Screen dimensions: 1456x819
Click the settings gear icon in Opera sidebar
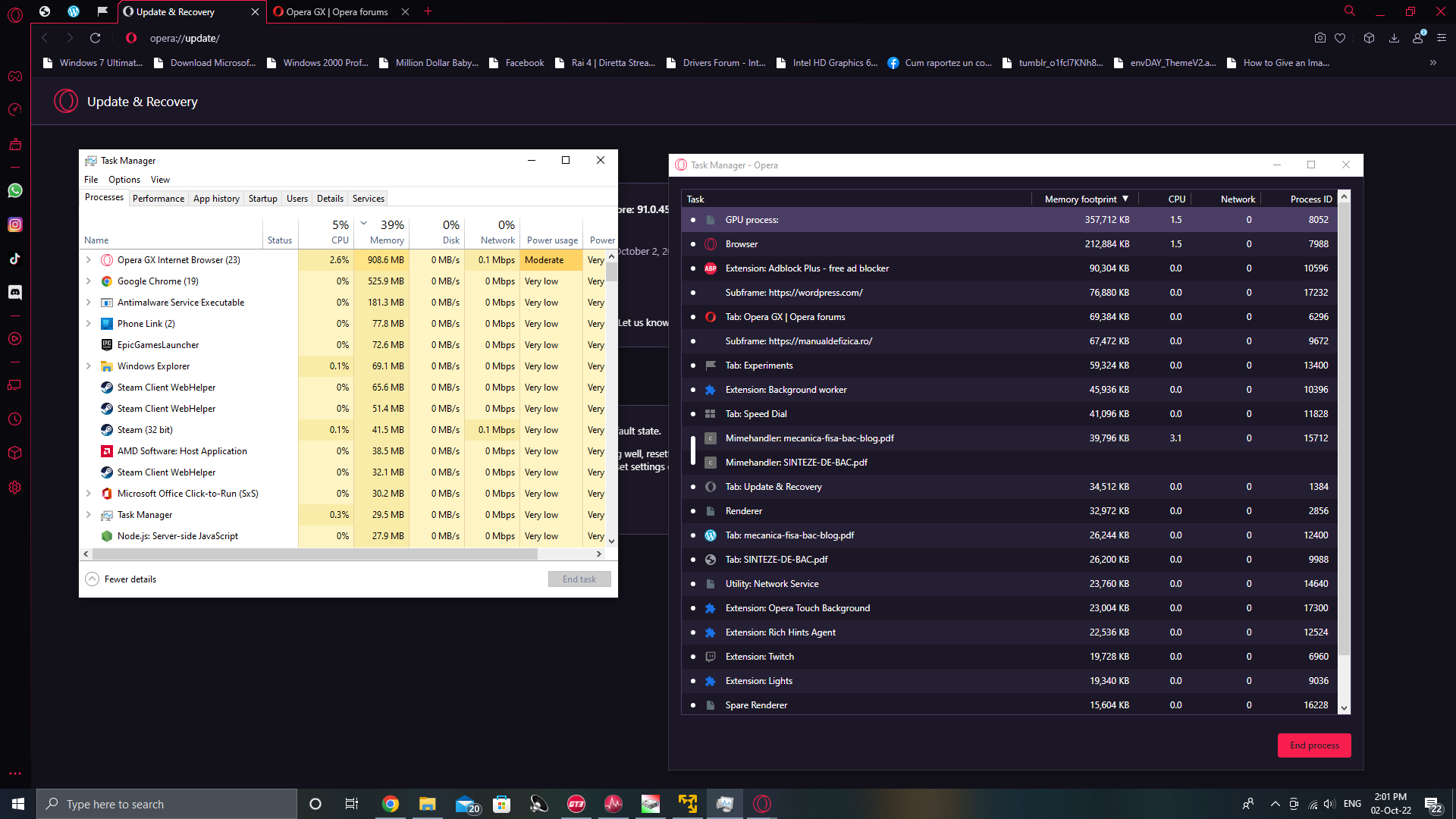coord(15,488)
